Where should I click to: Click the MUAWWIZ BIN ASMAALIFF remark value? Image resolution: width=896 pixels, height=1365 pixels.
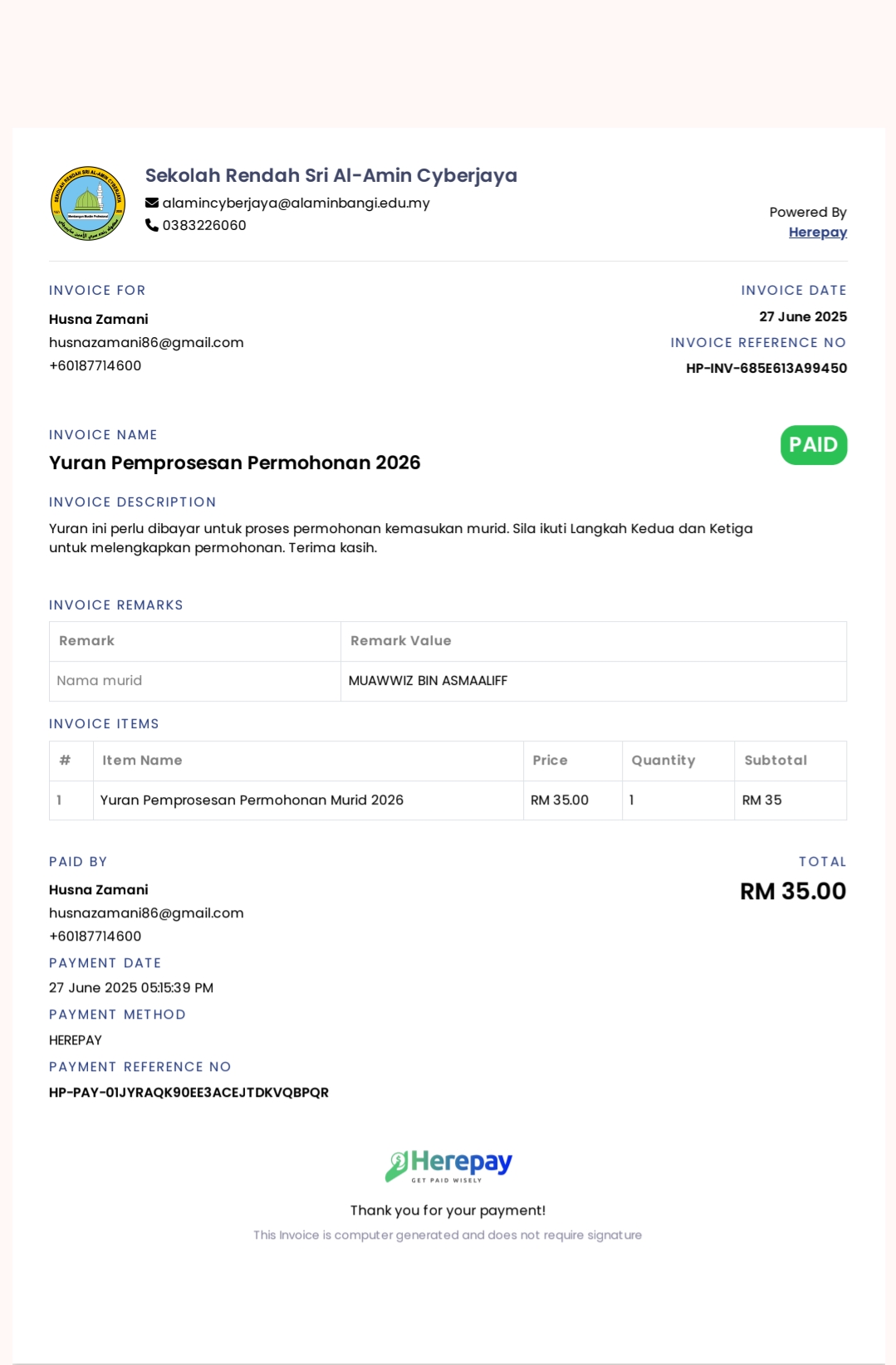[x=428, y=681]
